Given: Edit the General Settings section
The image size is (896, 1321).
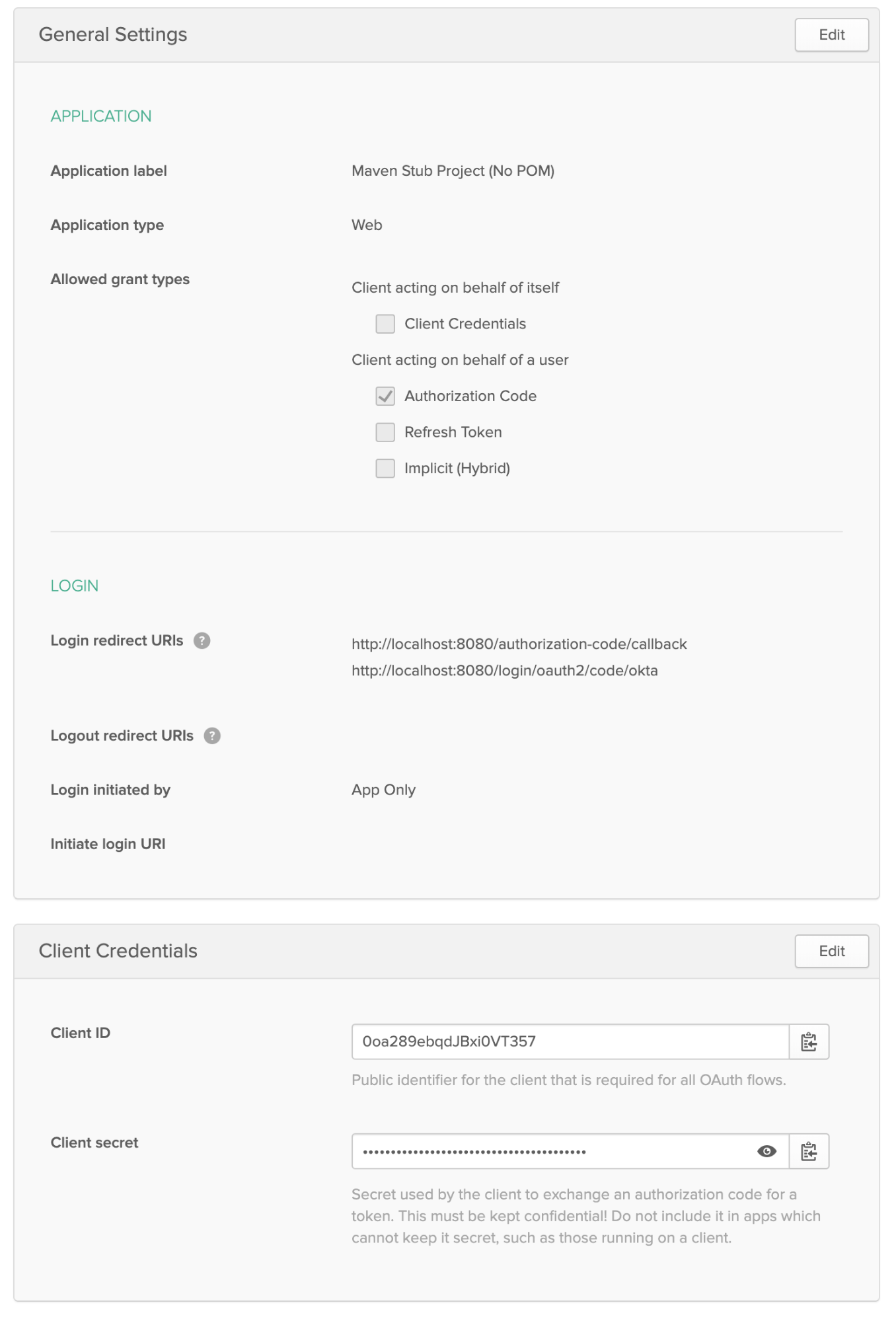Looking at the screenshot, I should [x=831, y=35].
